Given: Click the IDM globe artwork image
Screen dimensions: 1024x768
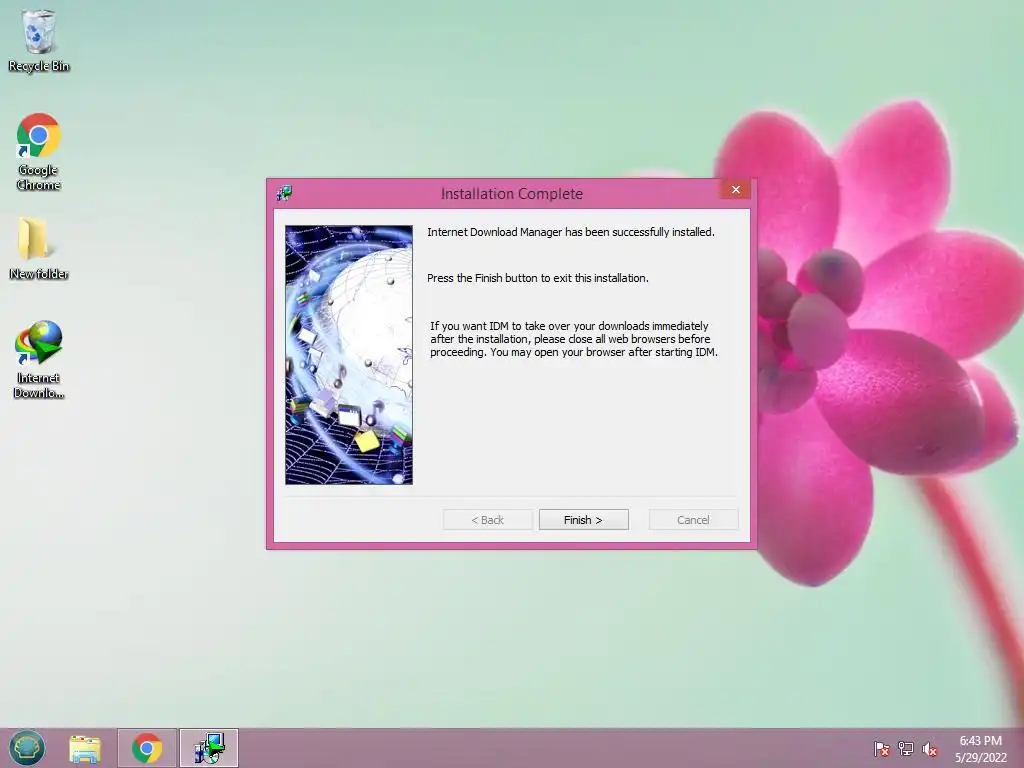Looking at the screenshot, I should pyautogui.click(x=349, y=355).
